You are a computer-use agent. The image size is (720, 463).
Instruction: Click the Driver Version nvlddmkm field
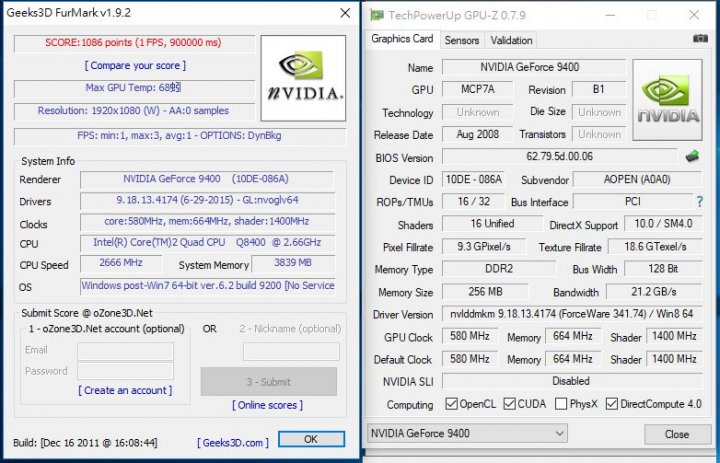572,314
